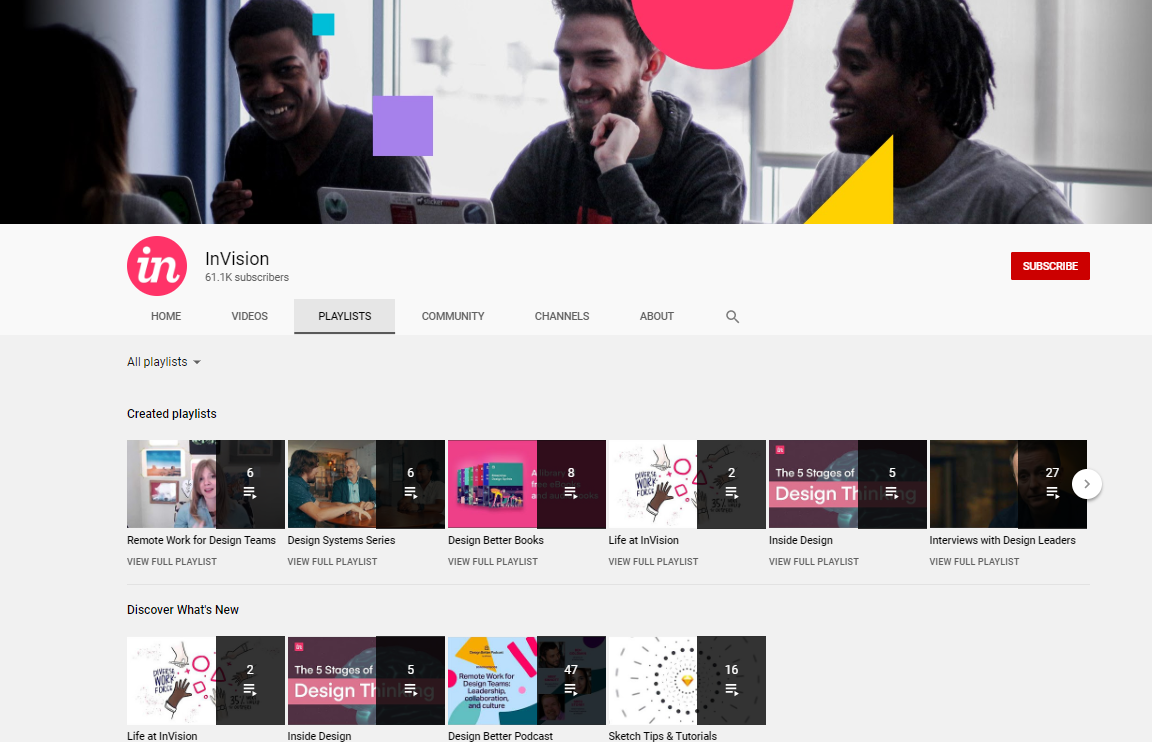Viewport: 1152px width, 742px height.
Task: Open Inside Design thumbnail under Discover What's New
Action: click(x=366, y=681)
